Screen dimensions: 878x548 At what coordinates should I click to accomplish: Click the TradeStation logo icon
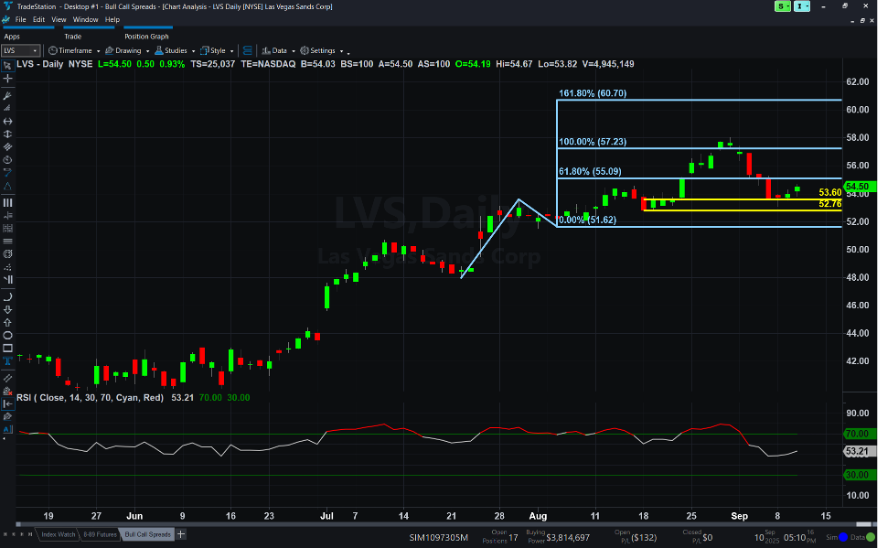pos(7,6)
